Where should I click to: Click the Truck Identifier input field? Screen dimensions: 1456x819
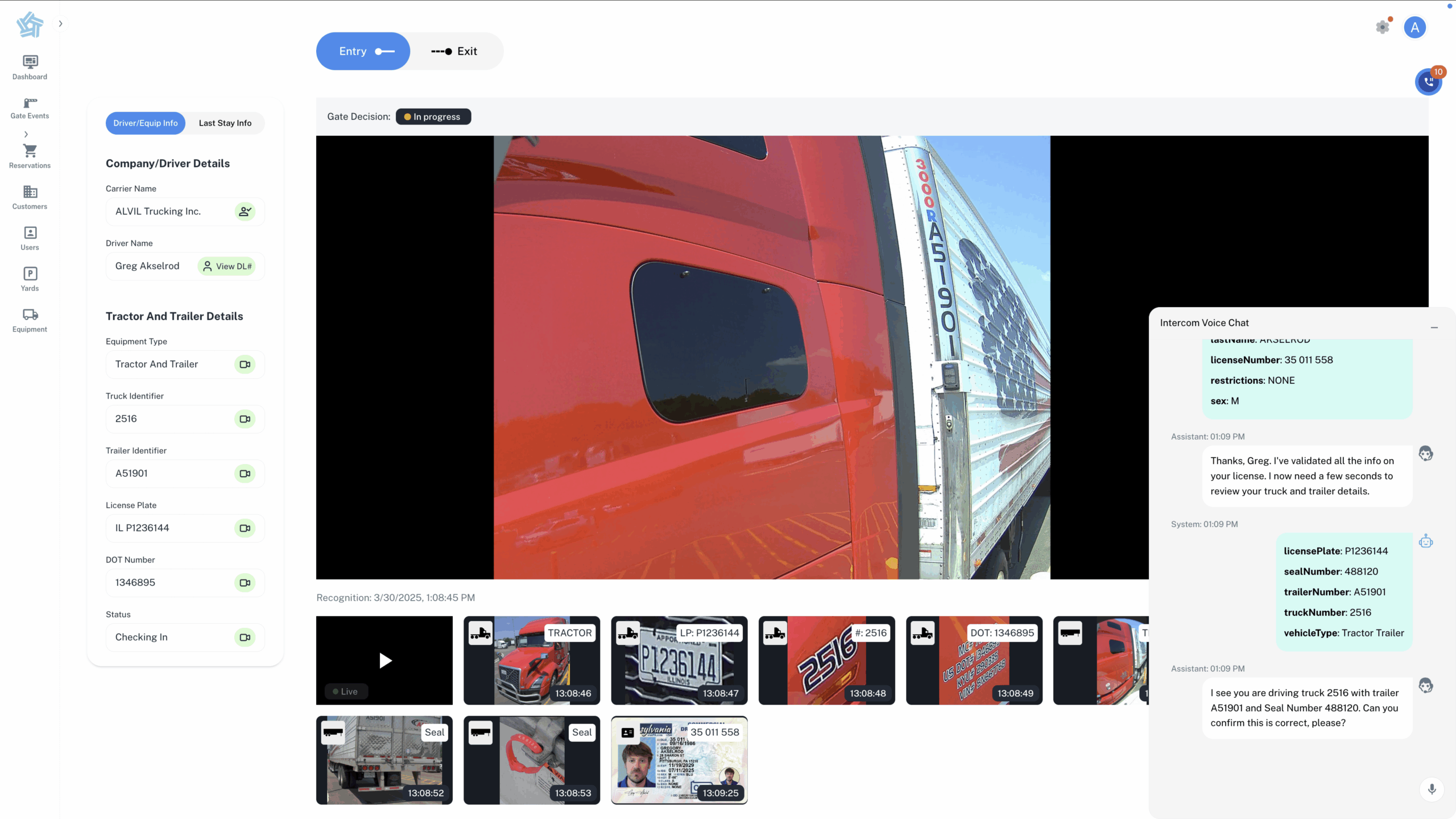pyautogui.click(x=185, y=419)
